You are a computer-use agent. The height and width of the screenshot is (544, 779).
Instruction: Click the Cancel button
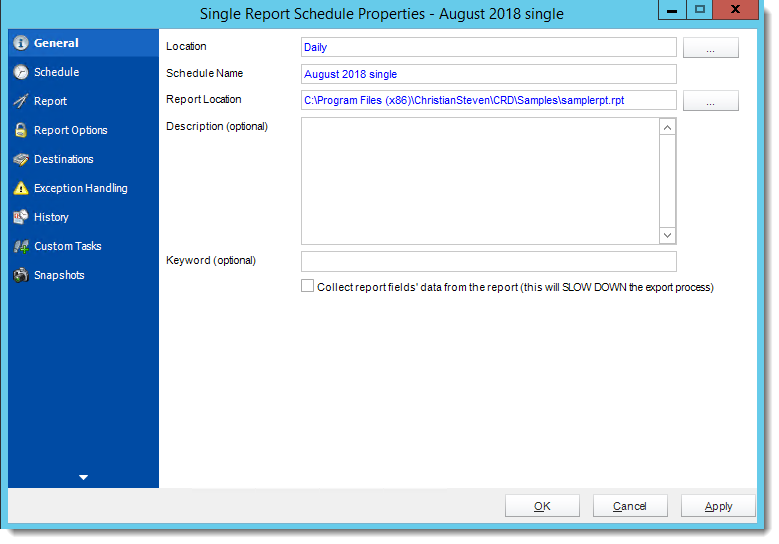630,506
